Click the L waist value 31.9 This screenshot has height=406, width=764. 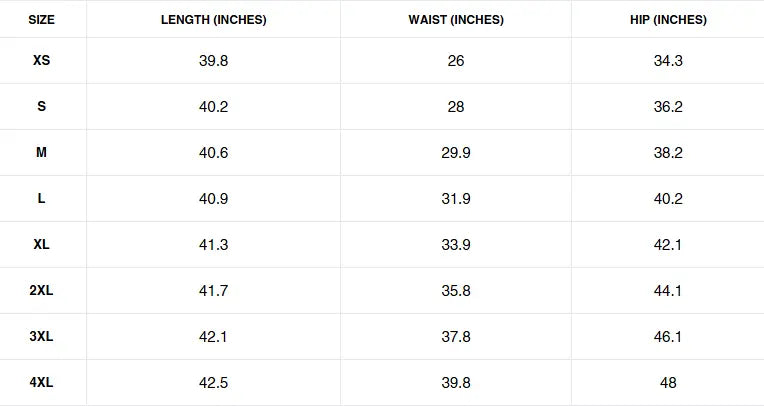pyautogui.click(x=456, y=199)
